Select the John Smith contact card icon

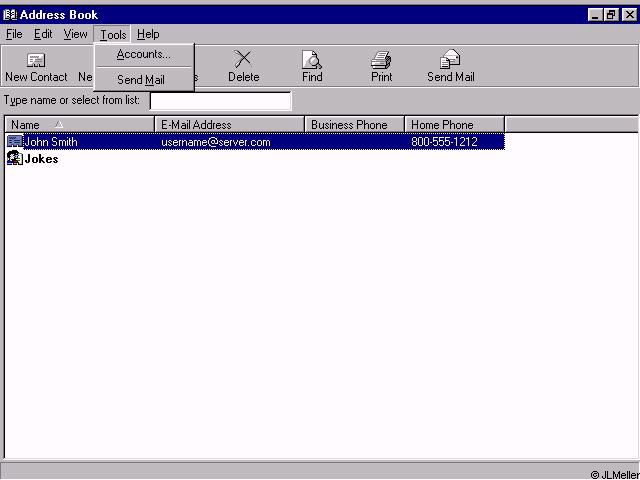pyautogui.click(x=14, y=142)
